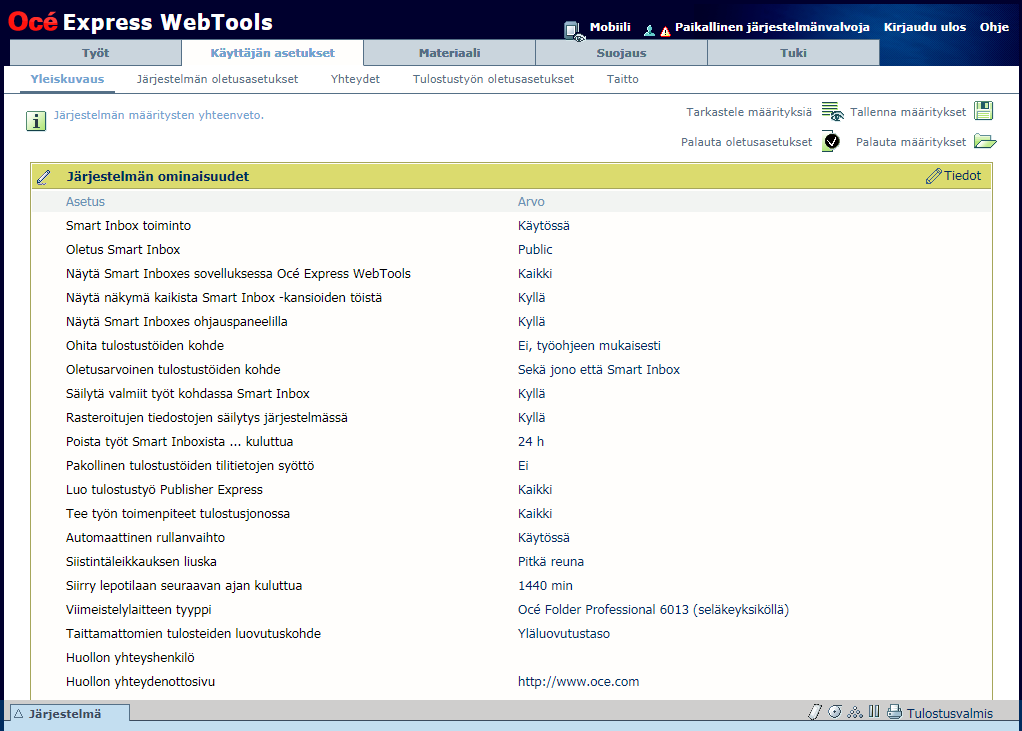Click the Palauta oletusasetukset link
The image size is (1022, 731).
coord(746,142)
